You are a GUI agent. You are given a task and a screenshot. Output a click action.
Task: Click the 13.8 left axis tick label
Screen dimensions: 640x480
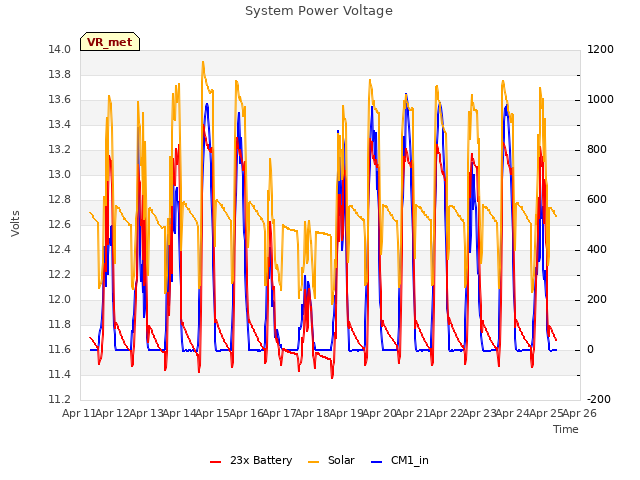click(x=59, y=75)
